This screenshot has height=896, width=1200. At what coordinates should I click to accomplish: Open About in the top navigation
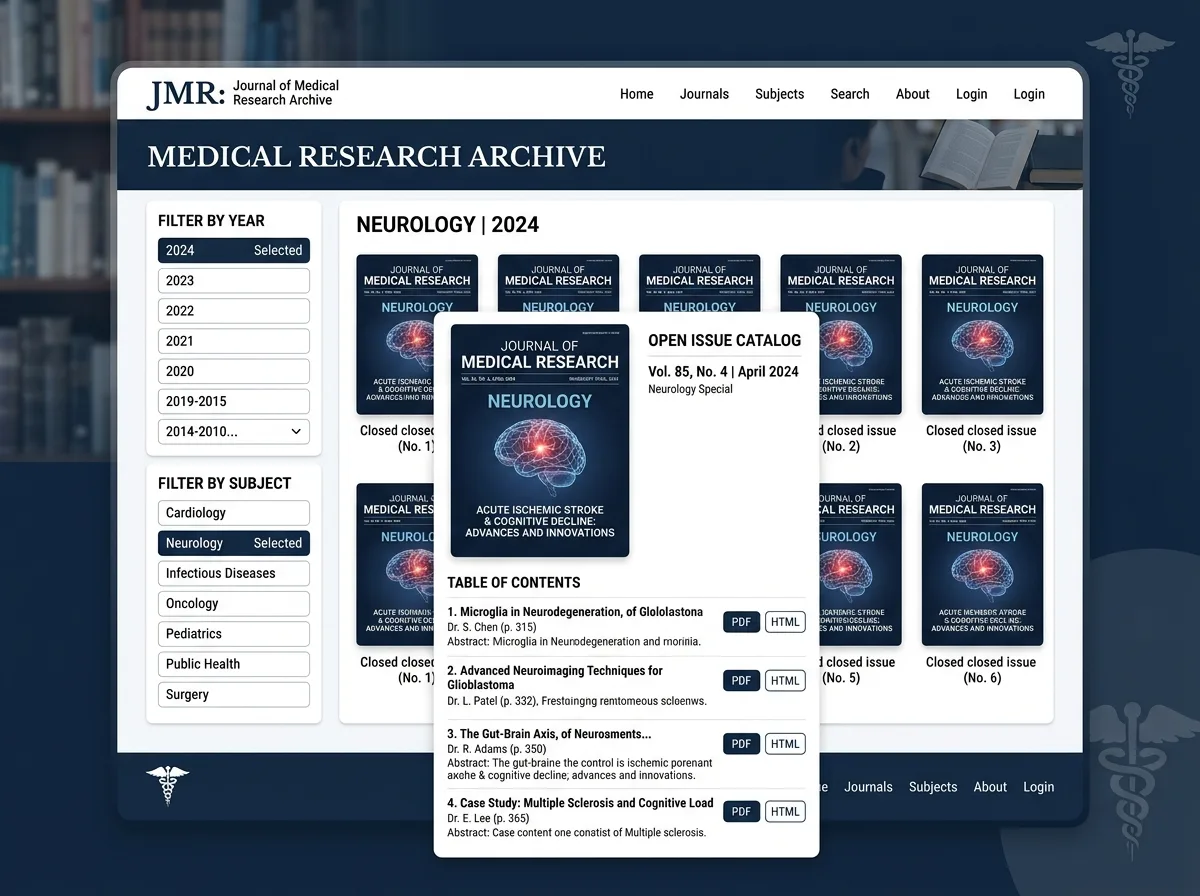click(x=912, y=94)
